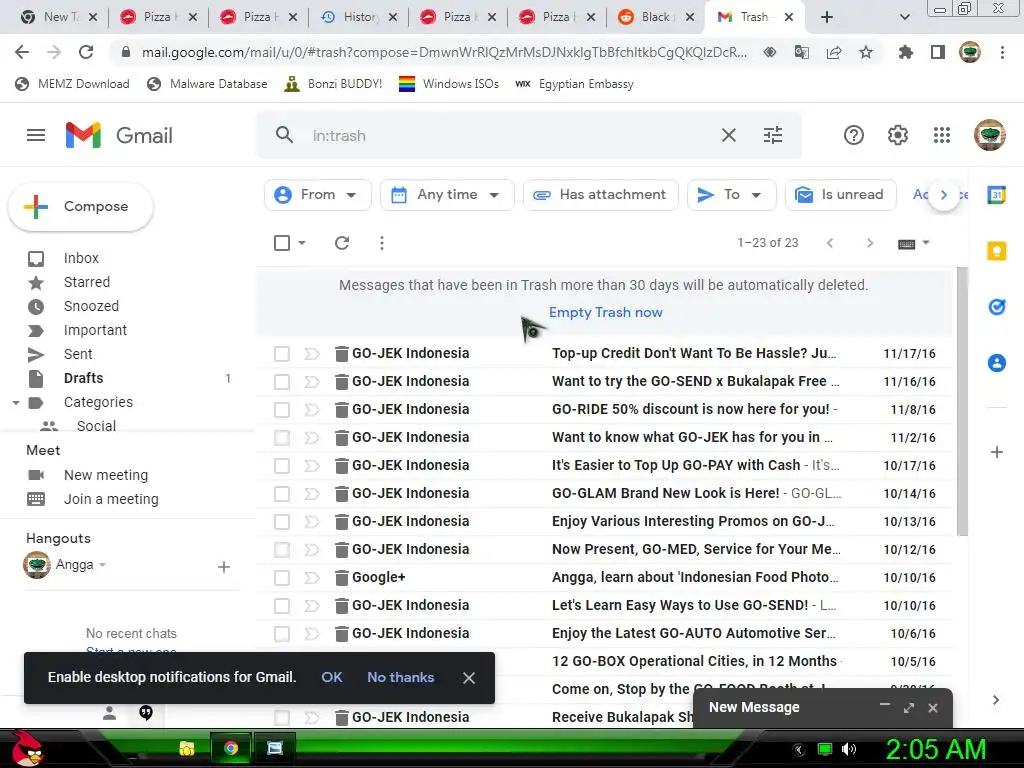The width and height of the screenshot is (1024, 768).
Task: Open Google Keep side panel icon
Action: pyautogui.click(x=997, y=251)
